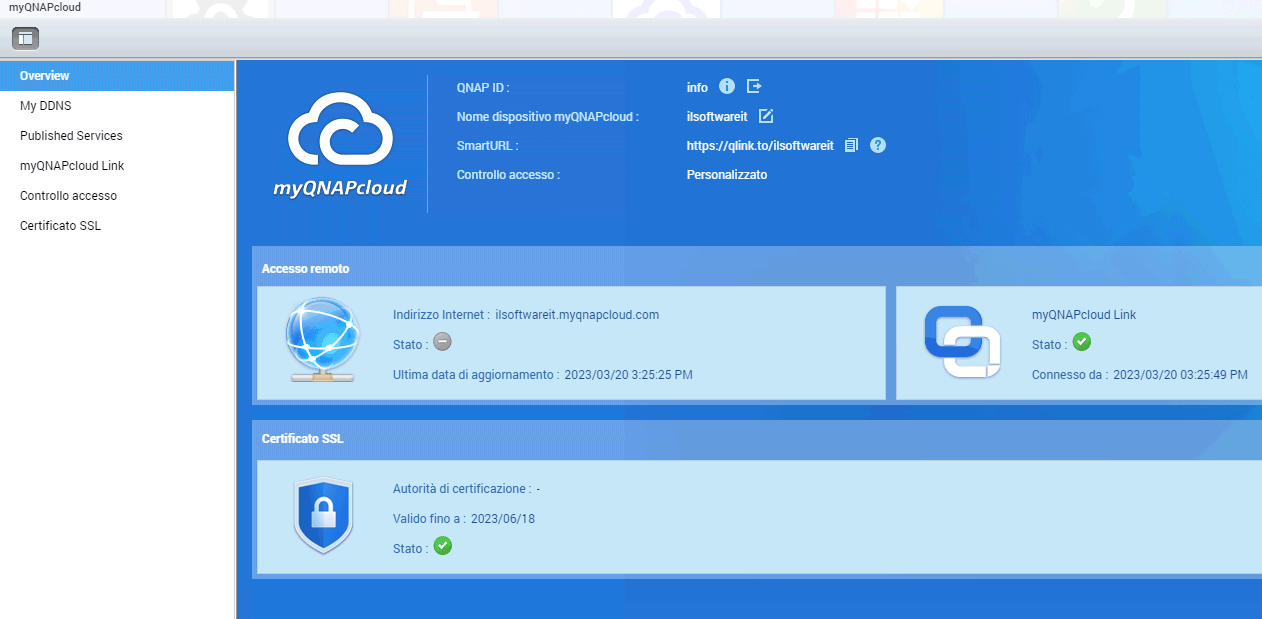
Task: Click the Accesso remoto section header
Action: pyautogui.click(x=305, y=269)
